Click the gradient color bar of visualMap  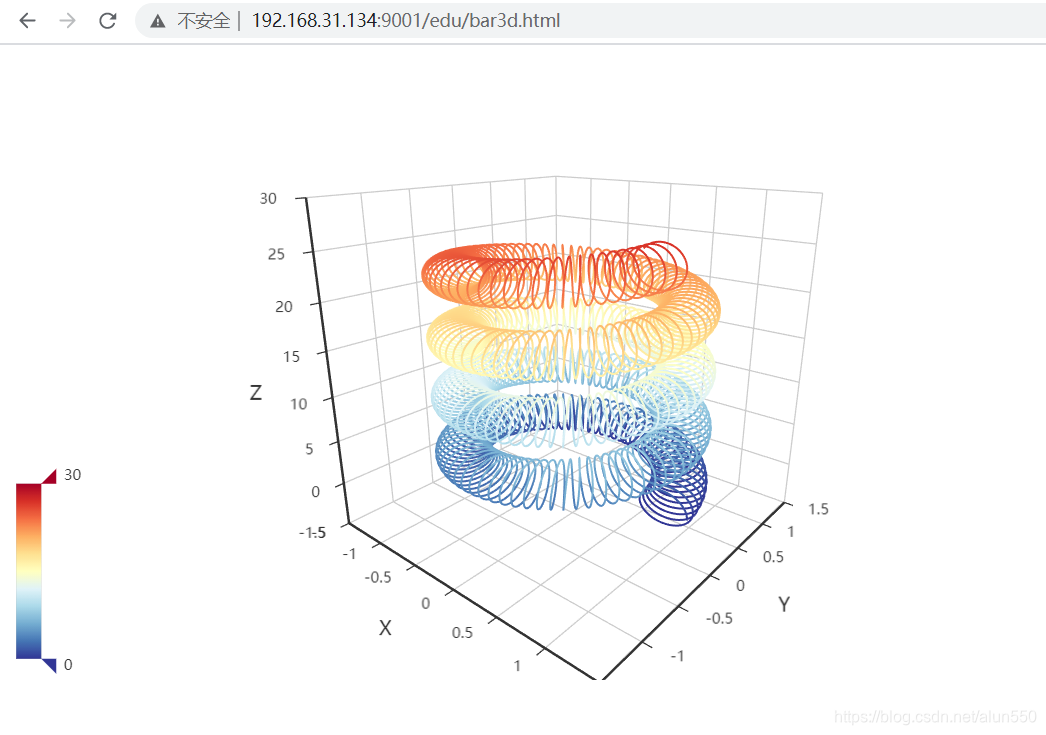click(x=29, y=571)
